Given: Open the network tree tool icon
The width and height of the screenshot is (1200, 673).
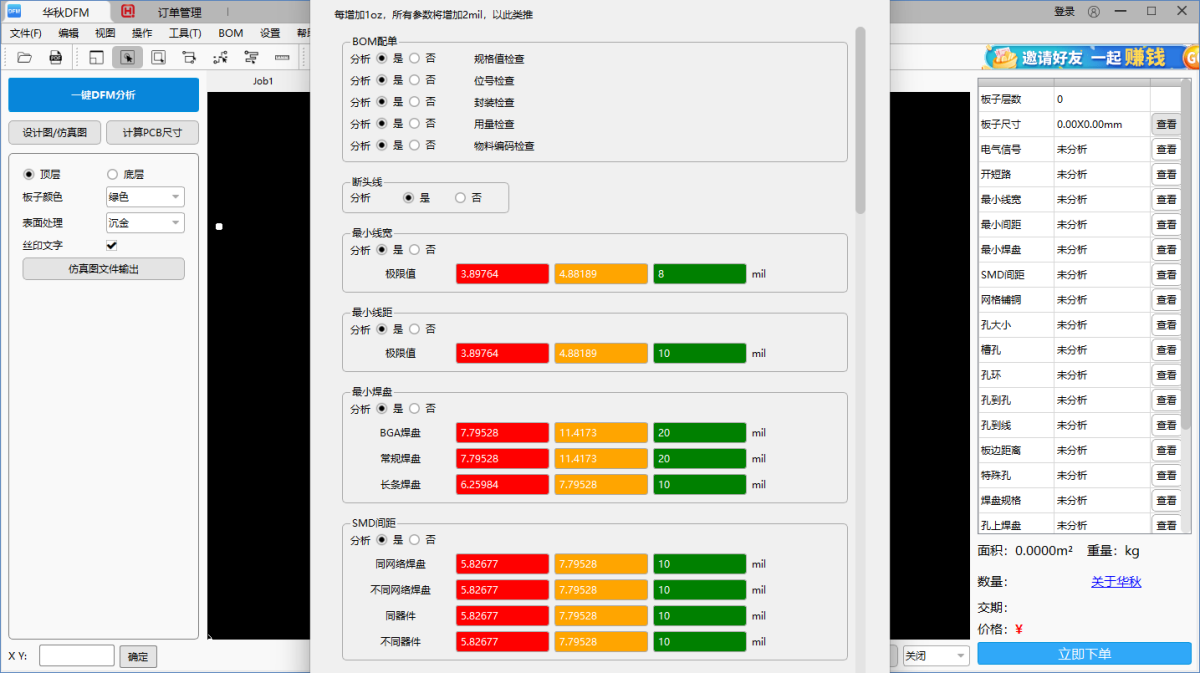Looking at the screenshot, I should 251,57.
